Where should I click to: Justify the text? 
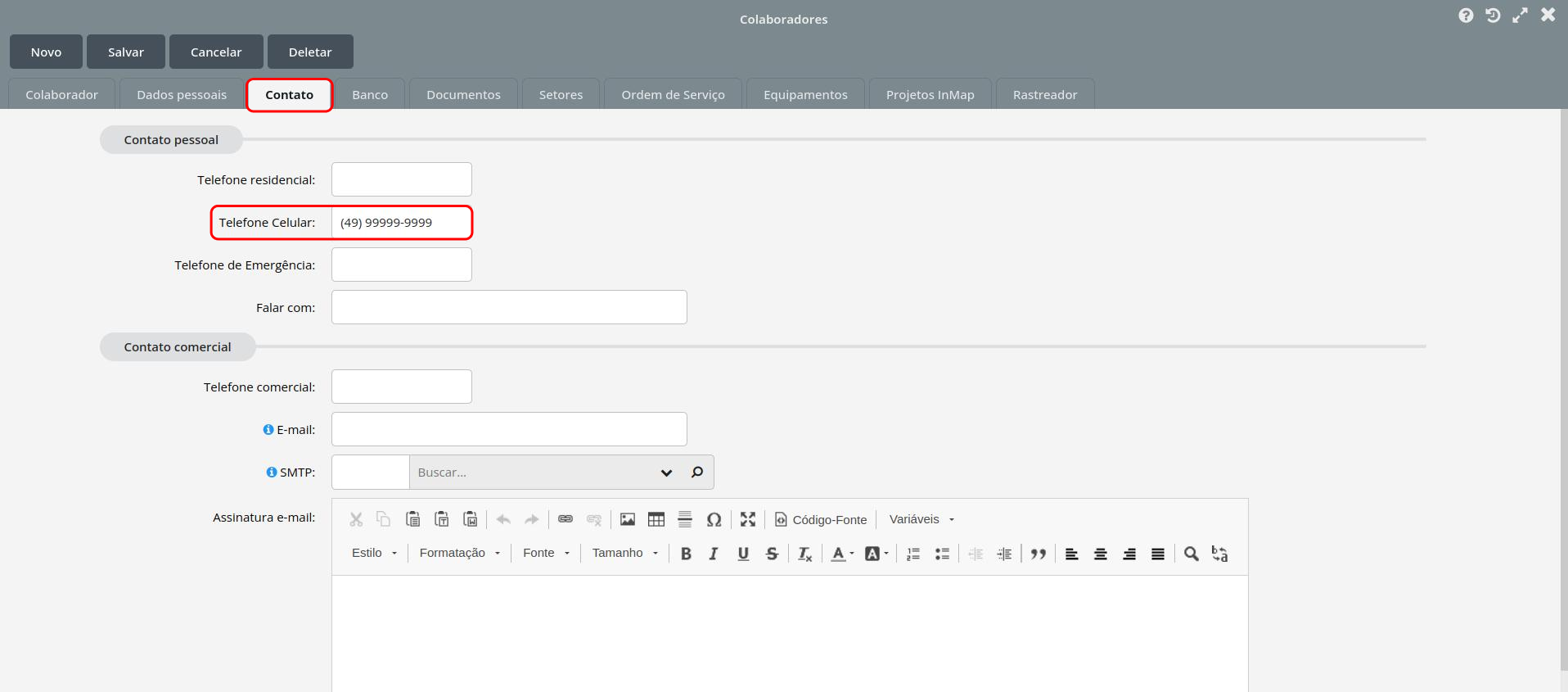[x=1158, y=554]
